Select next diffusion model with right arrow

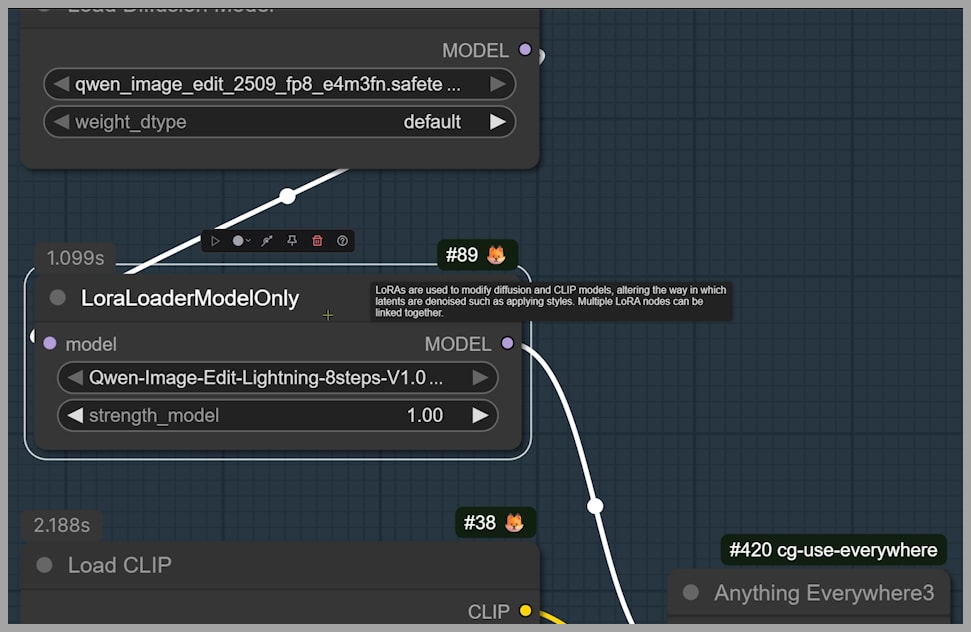(x=497, y=85)
